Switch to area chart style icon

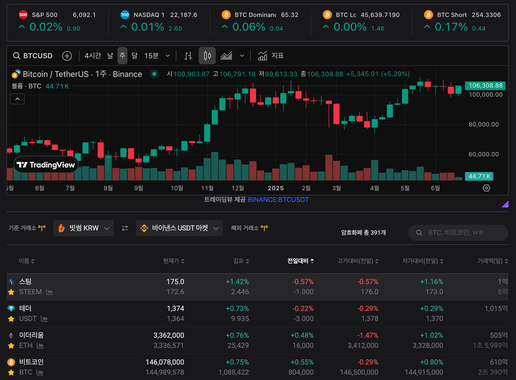226,56
